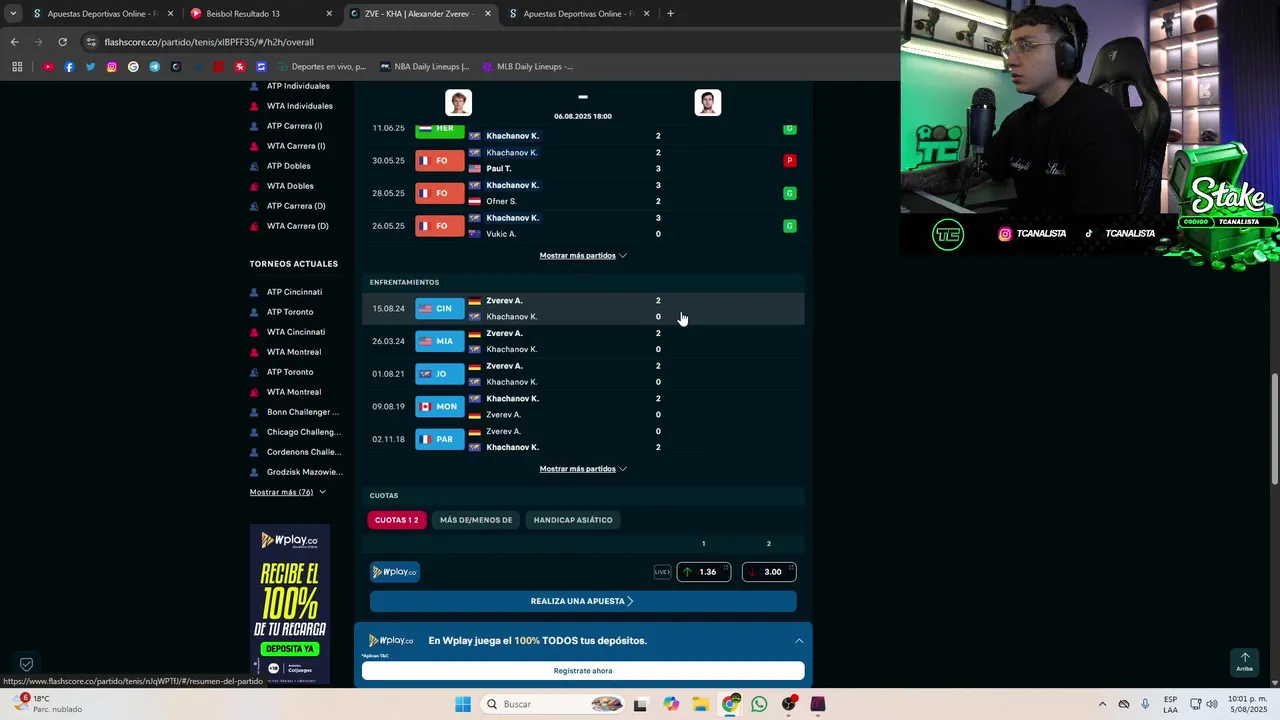Open the Twitter bookmark icon
The height and width of the screenshot is (720, 1280).
click(90, 67)
